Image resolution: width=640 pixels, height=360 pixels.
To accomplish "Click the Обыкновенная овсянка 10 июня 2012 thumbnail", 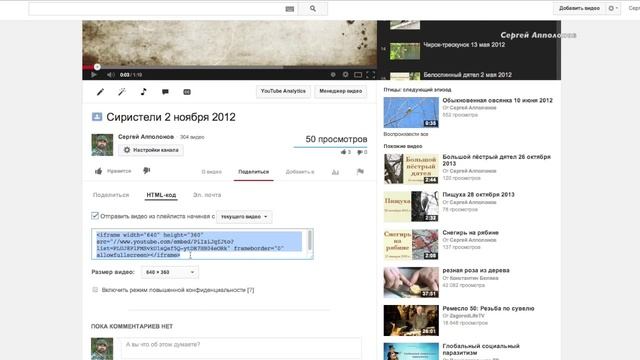I will 411,112.
